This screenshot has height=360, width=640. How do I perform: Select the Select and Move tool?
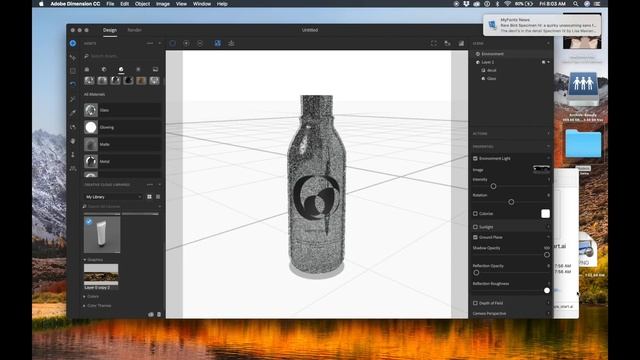click(x=73, y=57)
